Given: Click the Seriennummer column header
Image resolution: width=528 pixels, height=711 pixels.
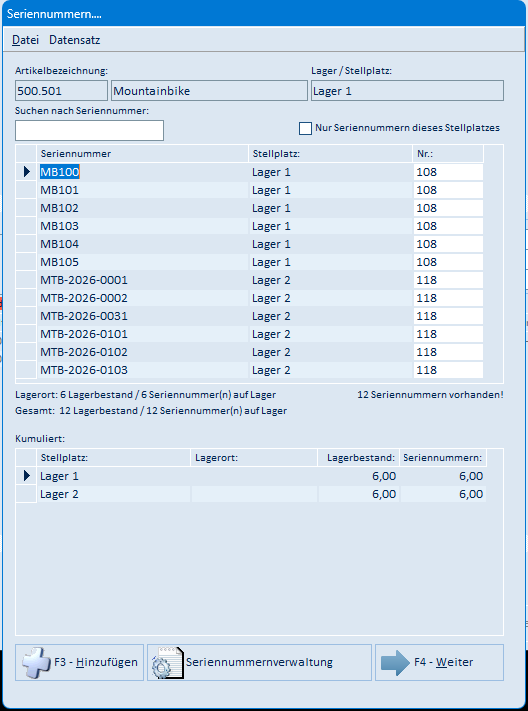Looking at the screenshot, I should [x=142, y=154].
